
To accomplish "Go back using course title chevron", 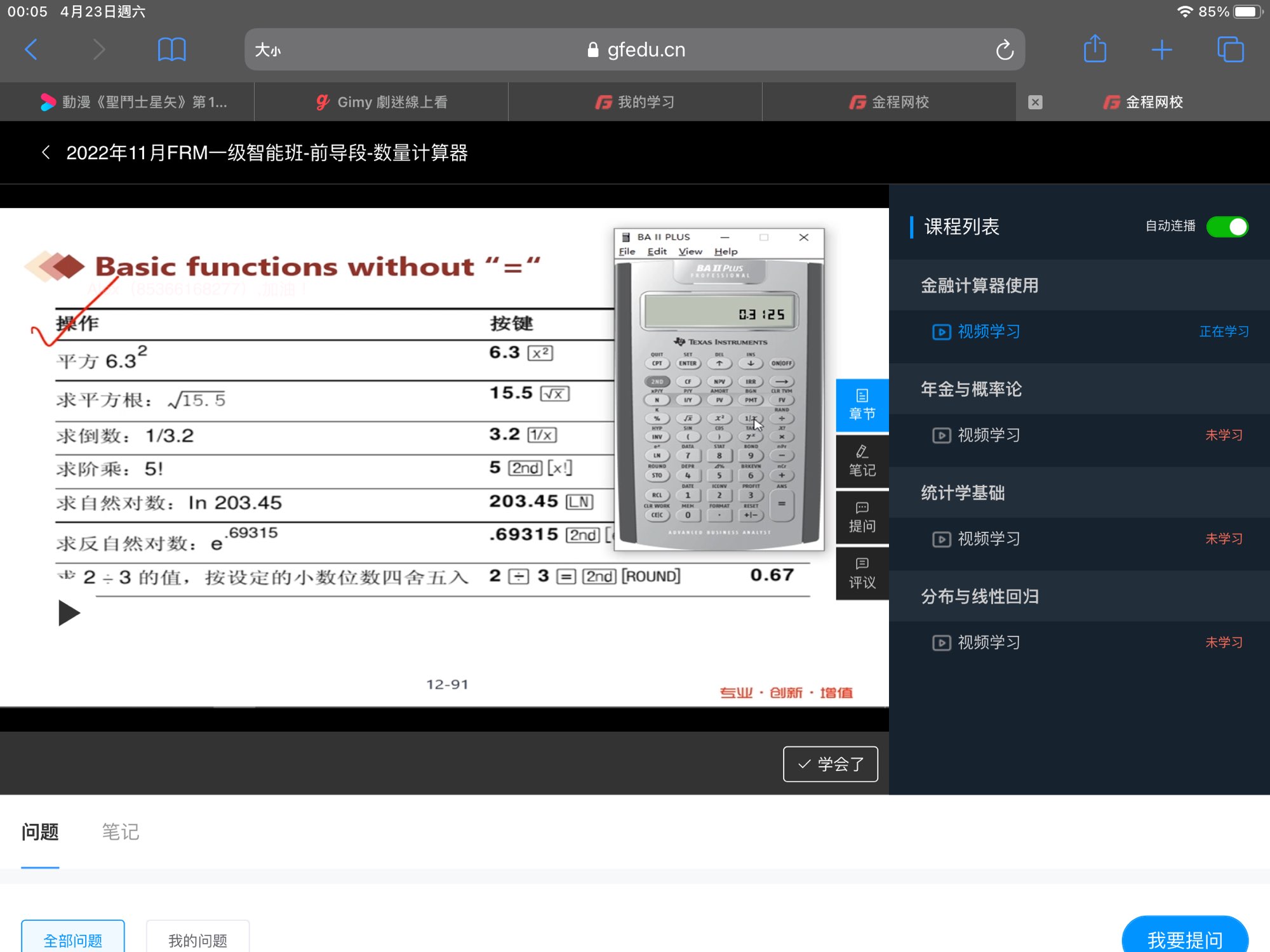I will (46, 152).
